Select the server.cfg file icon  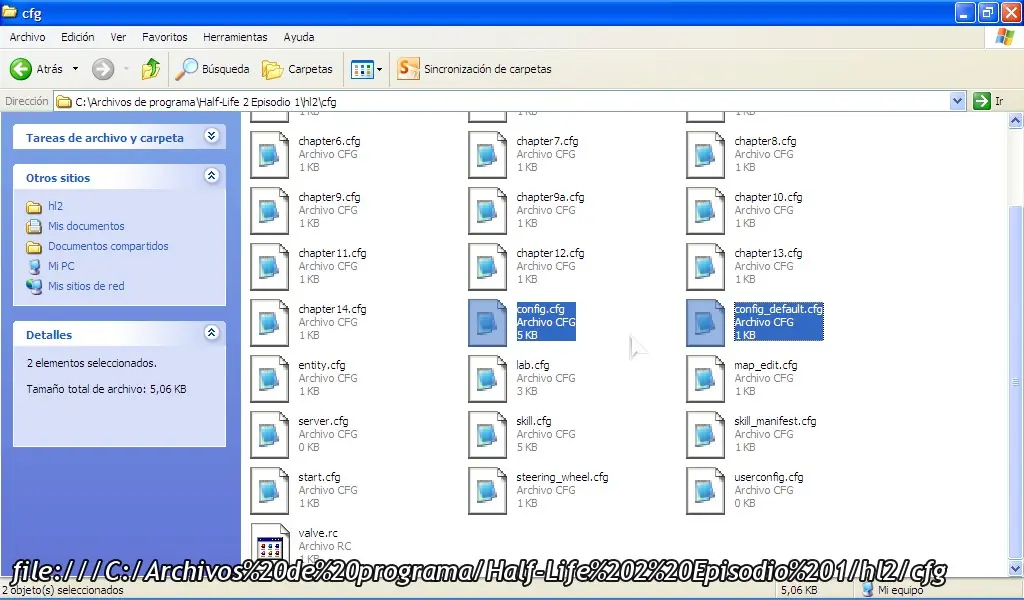coord(269,435)
